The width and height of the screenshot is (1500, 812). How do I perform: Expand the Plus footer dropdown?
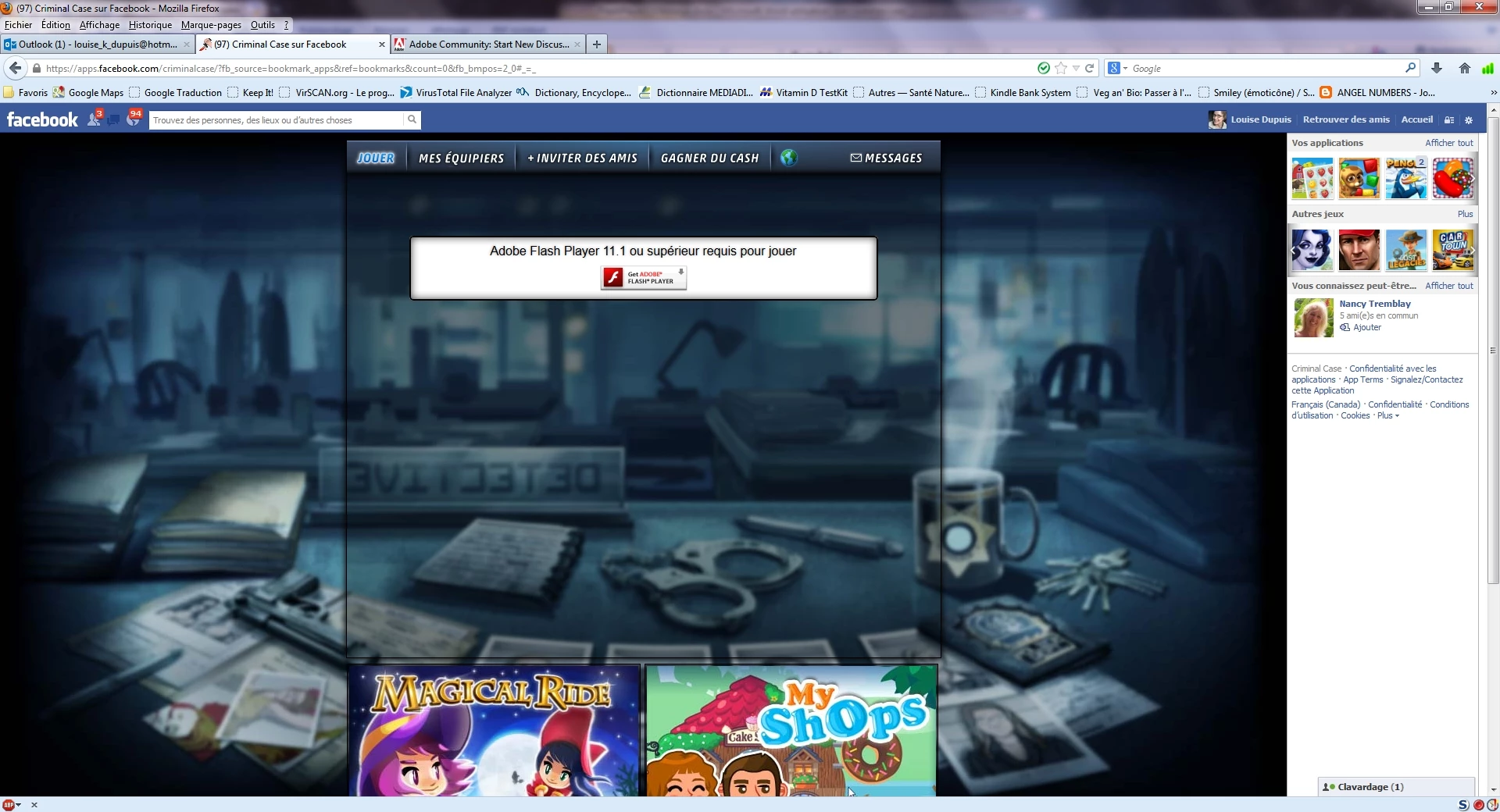click(1388, 415)
